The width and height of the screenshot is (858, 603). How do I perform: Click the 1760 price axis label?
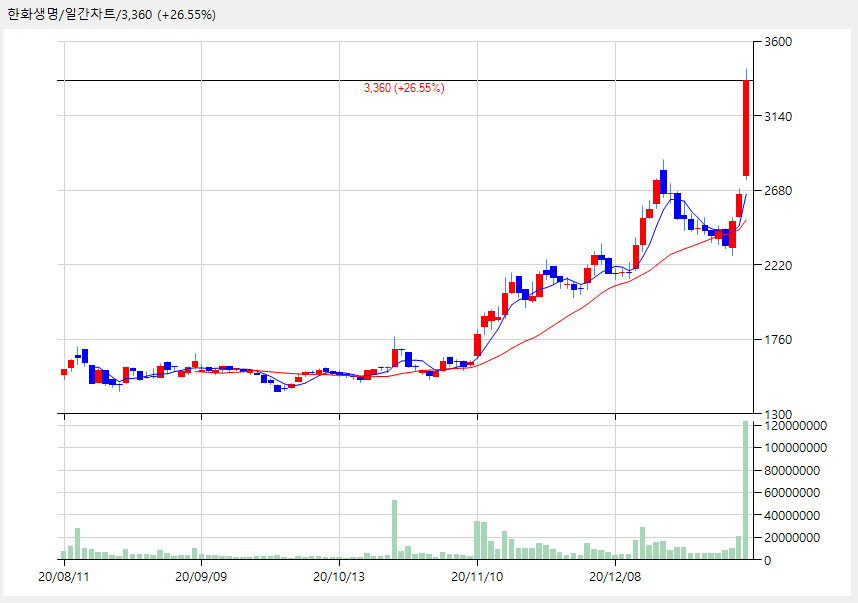click(778, 340)
